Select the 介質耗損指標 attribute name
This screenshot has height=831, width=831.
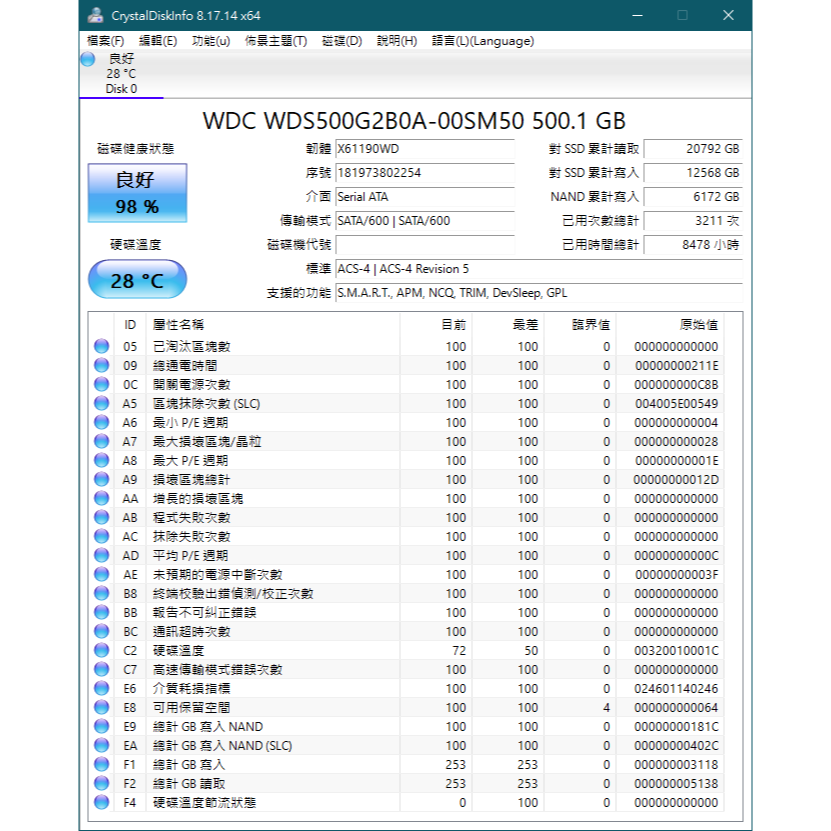191,689
